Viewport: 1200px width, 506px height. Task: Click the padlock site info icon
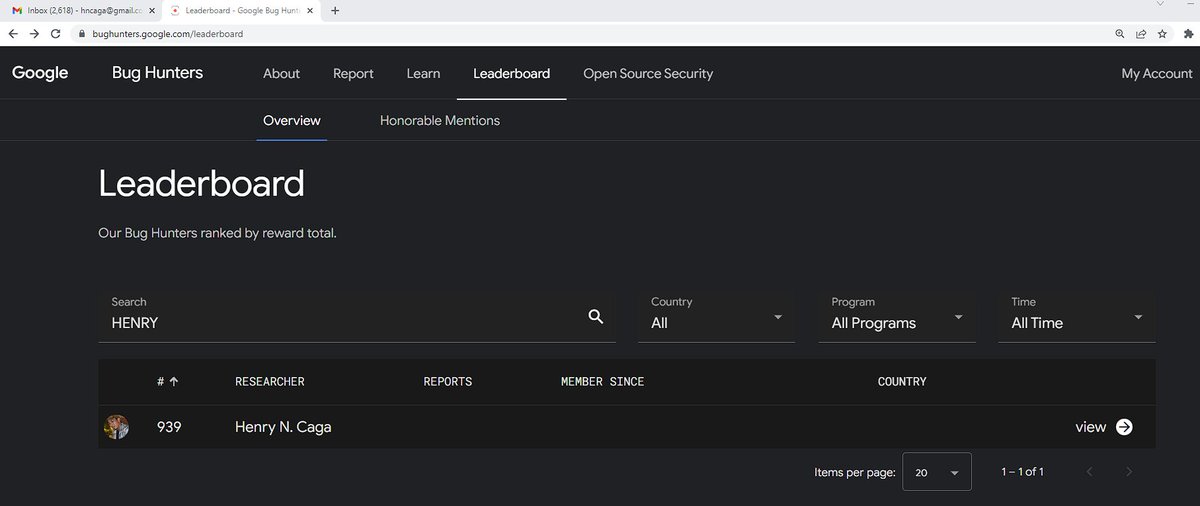coord(83,33)
